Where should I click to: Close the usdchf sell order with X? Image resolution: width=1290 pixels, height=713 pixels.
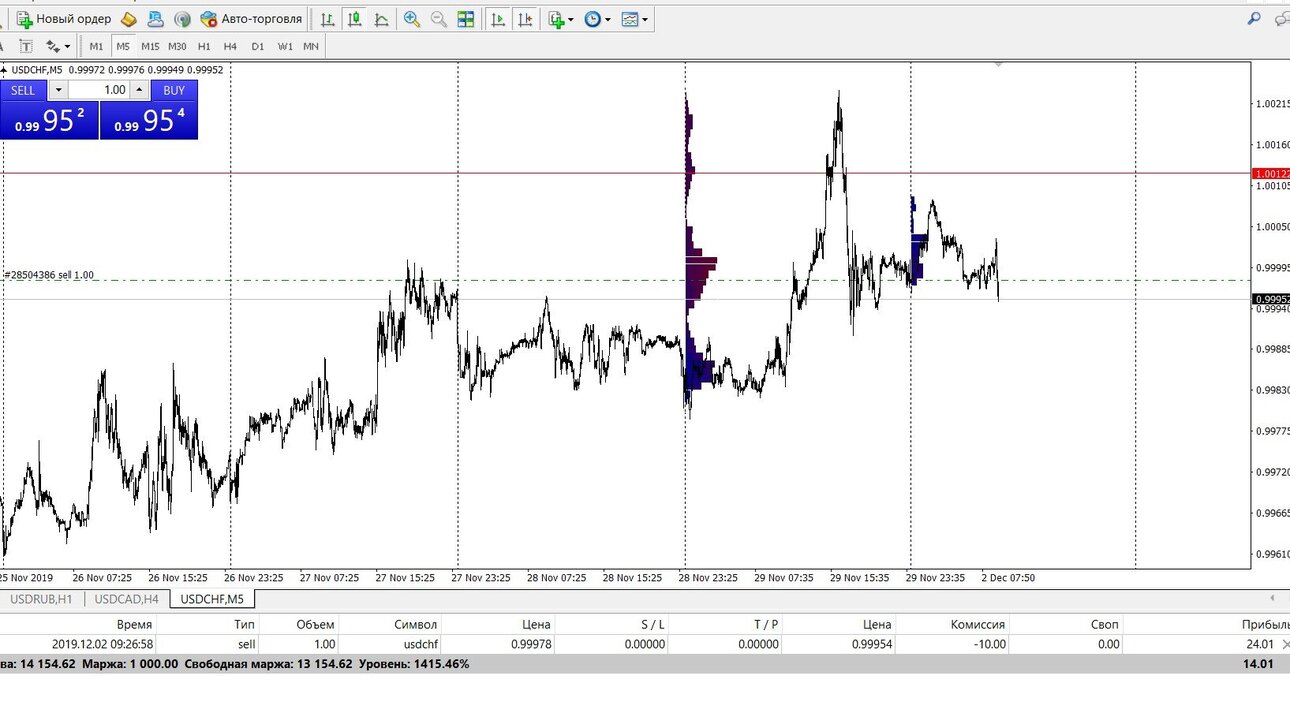(x=1286, y=644)
